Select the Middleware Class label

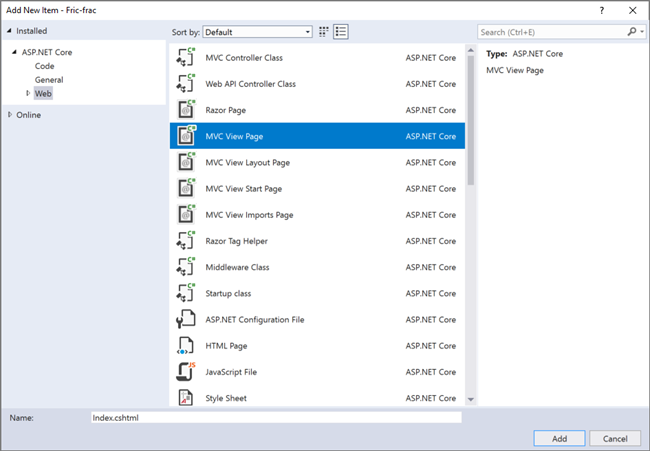[237, 267]
